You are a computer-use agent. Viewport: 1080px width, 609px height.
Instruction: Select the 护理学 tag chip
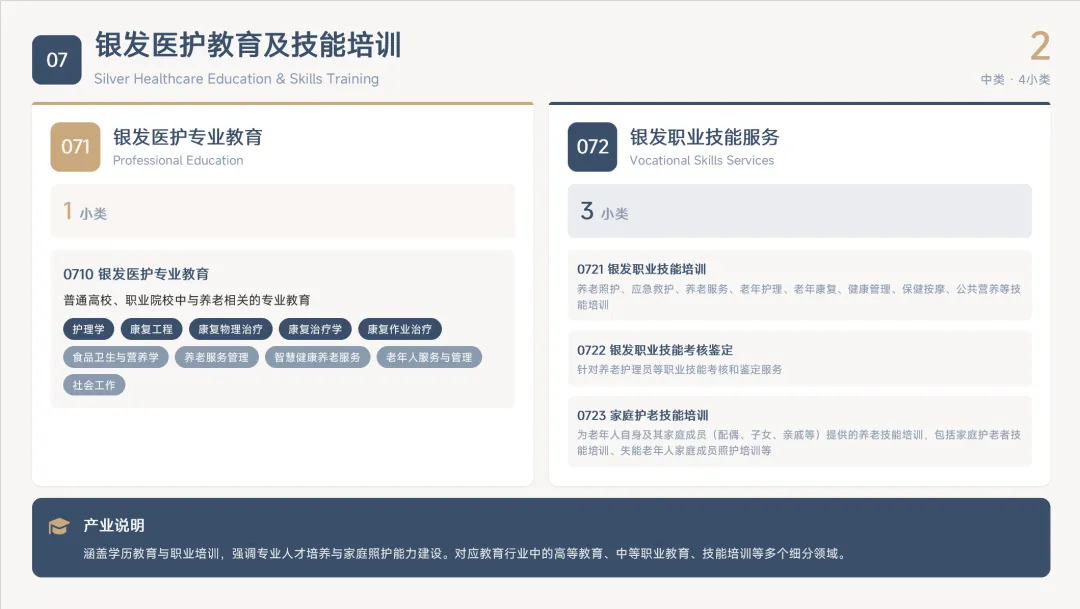coord(88,328)
